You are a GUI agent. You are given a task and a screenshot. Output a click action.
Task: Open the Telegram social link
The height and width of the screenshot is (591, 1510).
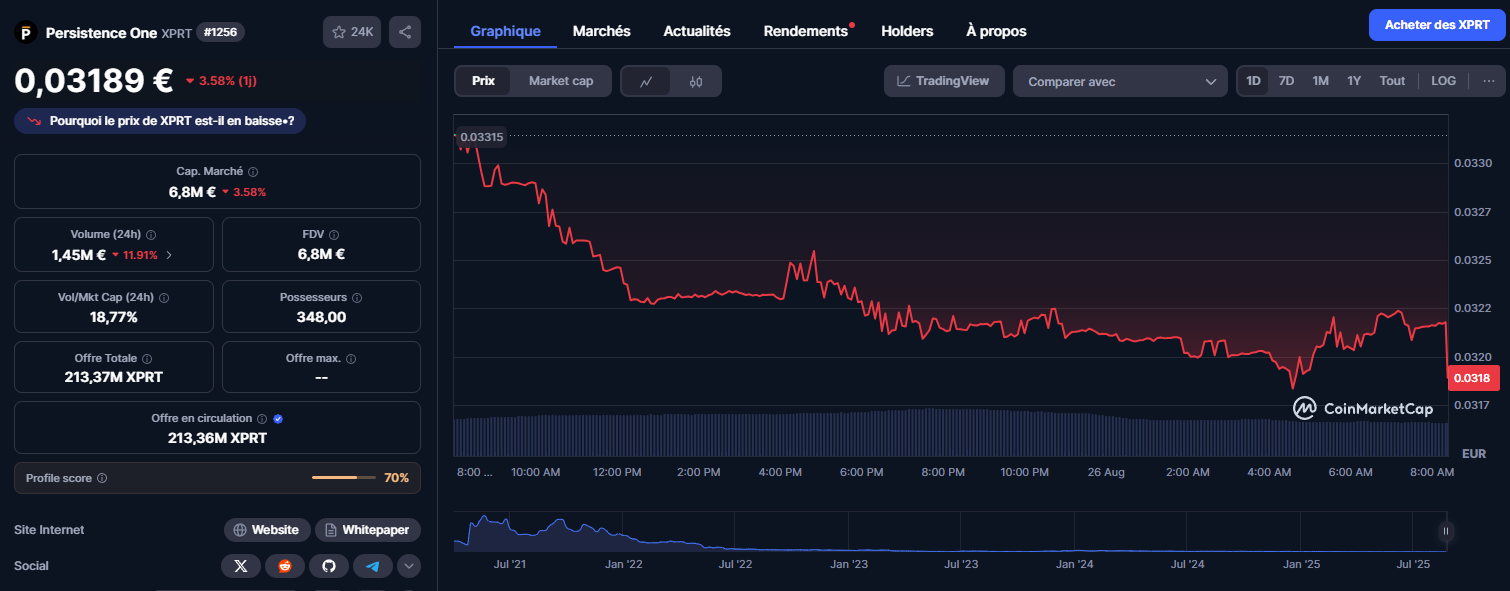coord(373,566)
